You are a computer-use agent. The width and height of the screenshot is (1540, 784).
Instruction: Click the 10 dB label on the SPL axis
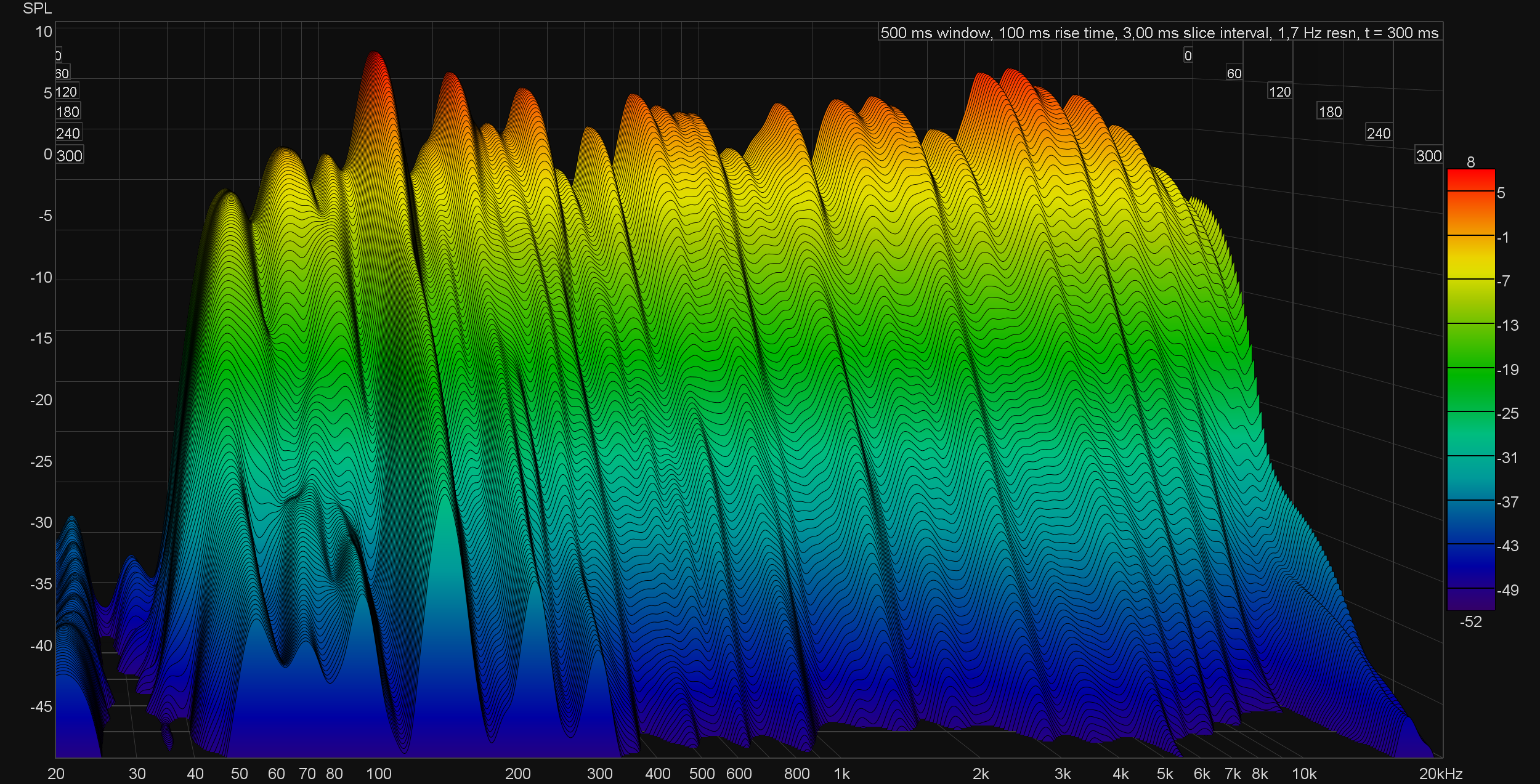tap(44, 31)
